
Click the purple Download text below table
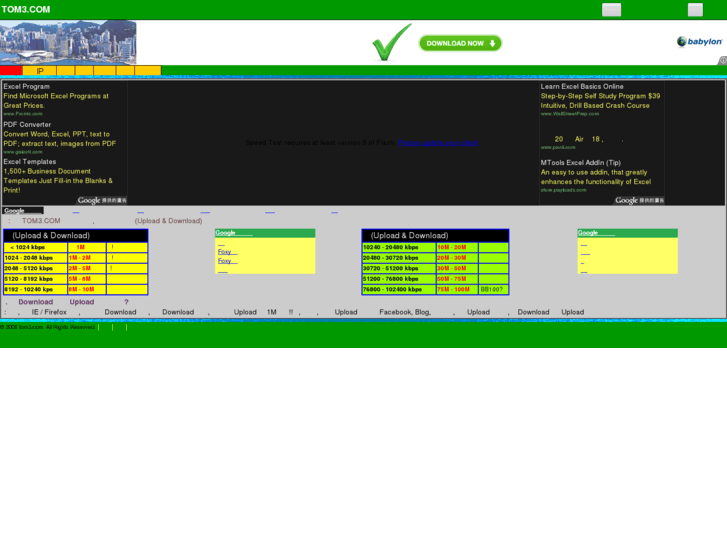[x=36, y=302]
